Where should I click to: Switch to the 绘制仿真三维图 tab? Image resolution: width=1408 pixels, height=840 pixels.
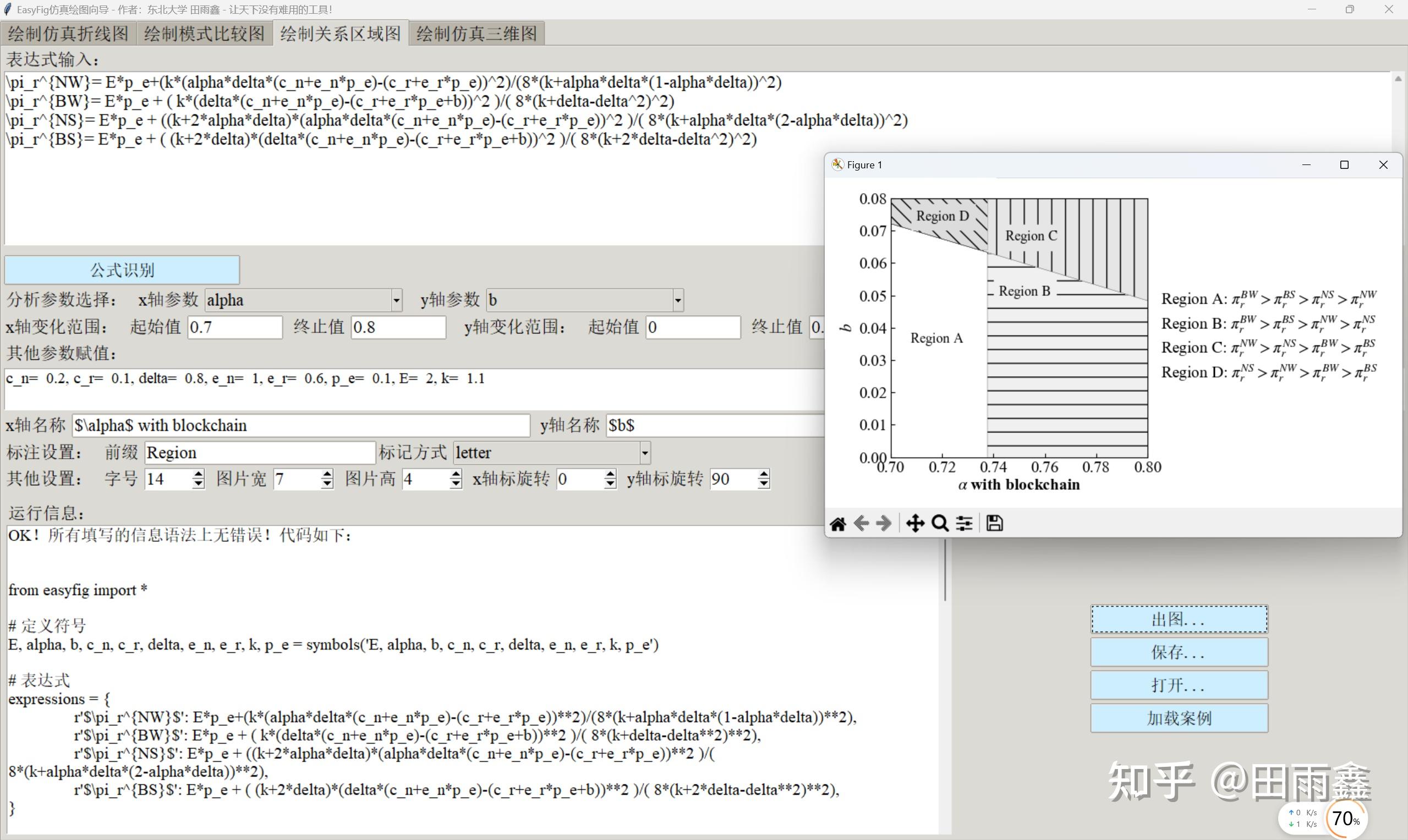tap(475, 34)
